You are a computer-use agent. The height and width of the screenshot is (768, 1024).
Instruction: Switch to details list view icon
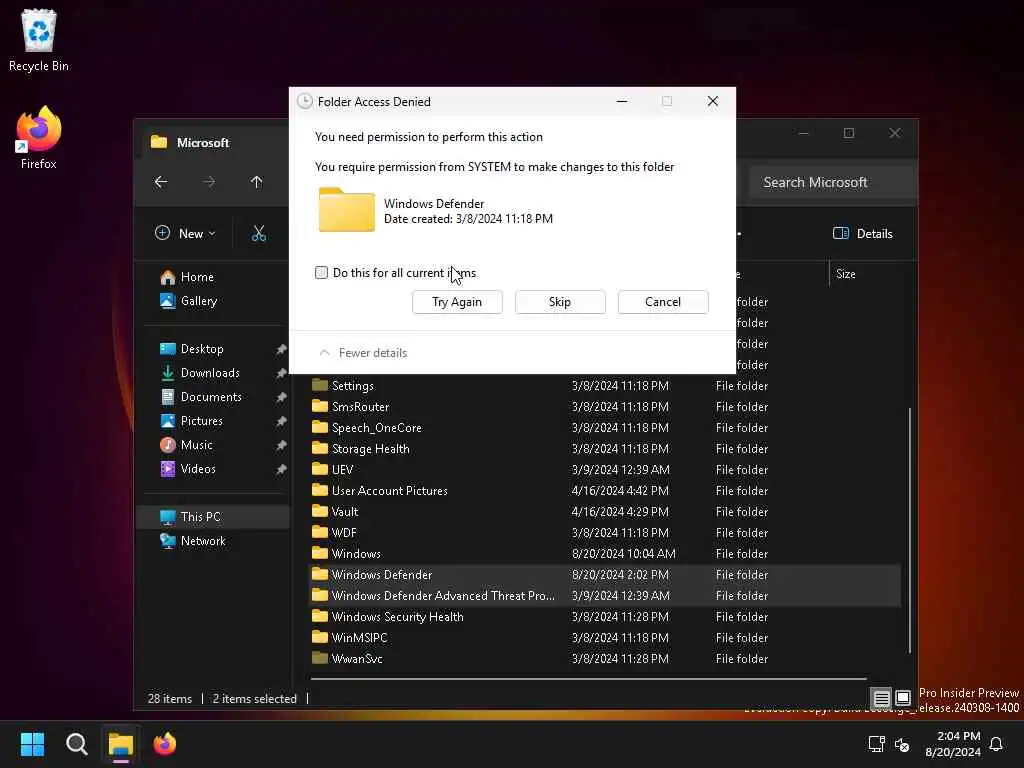881,698
